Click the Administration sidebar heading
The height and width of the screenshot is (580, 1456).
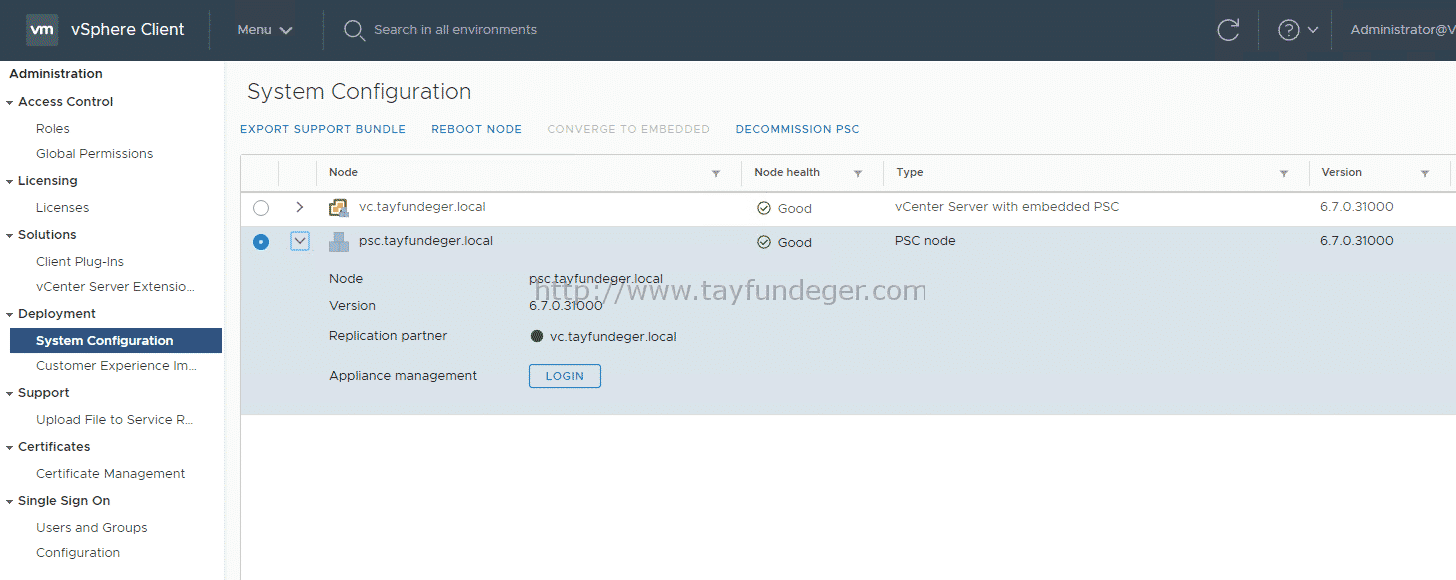pos(56,74)
